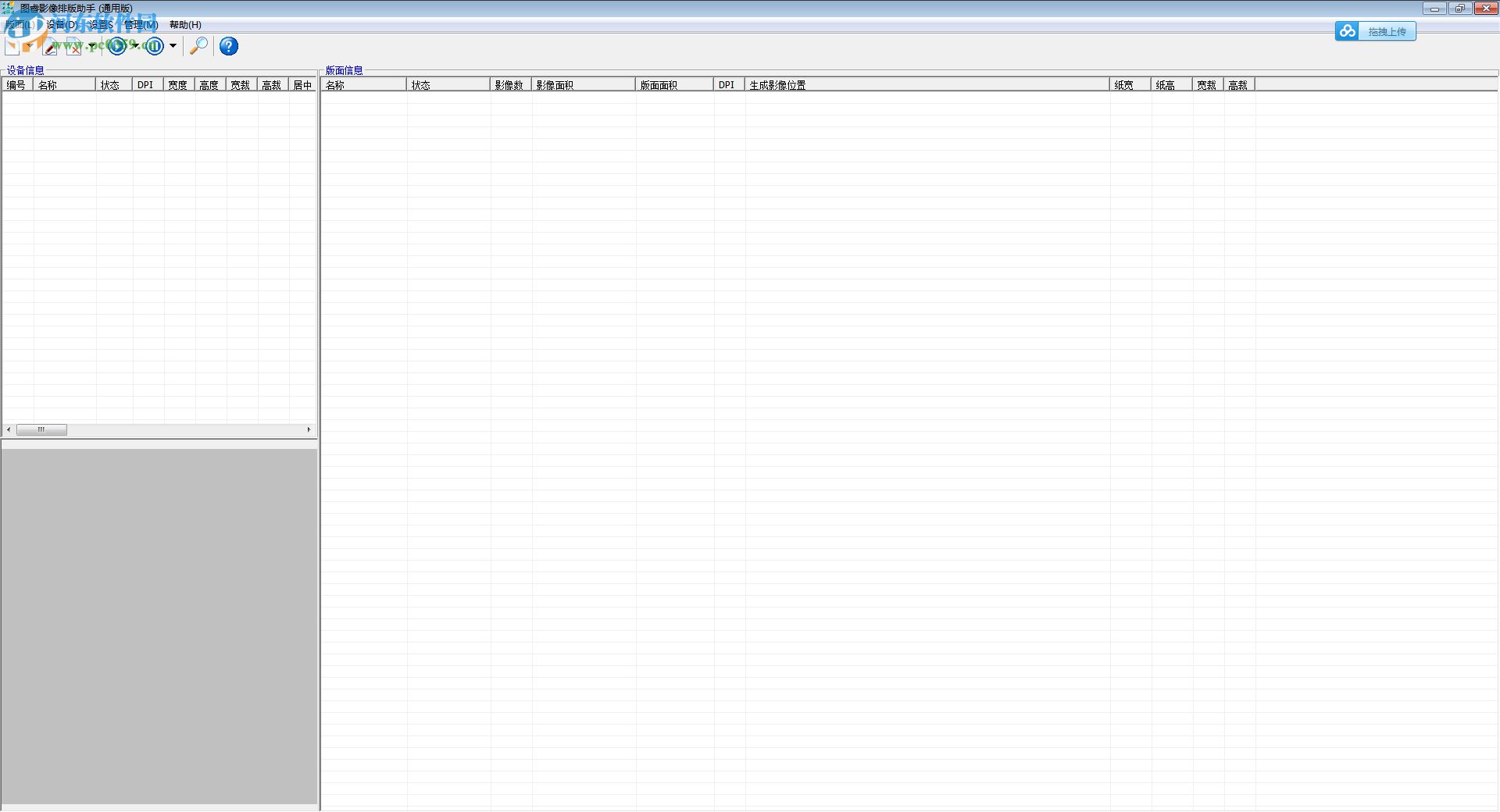The width and height of the screenshot is (1500, 812).
Task: Open the 设置 menu
Action: tap(101, 25)
